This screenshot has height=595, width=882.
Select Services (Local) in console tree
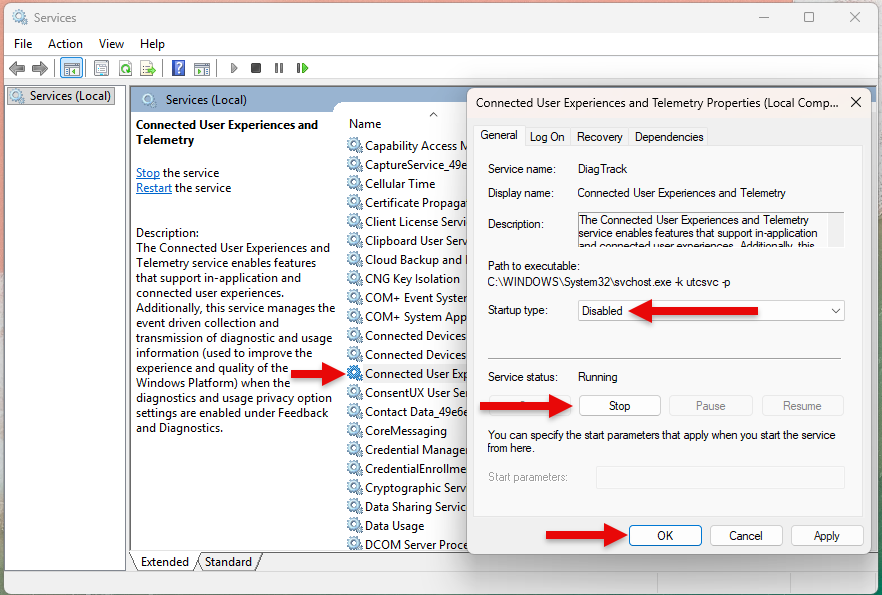(61, 96)
